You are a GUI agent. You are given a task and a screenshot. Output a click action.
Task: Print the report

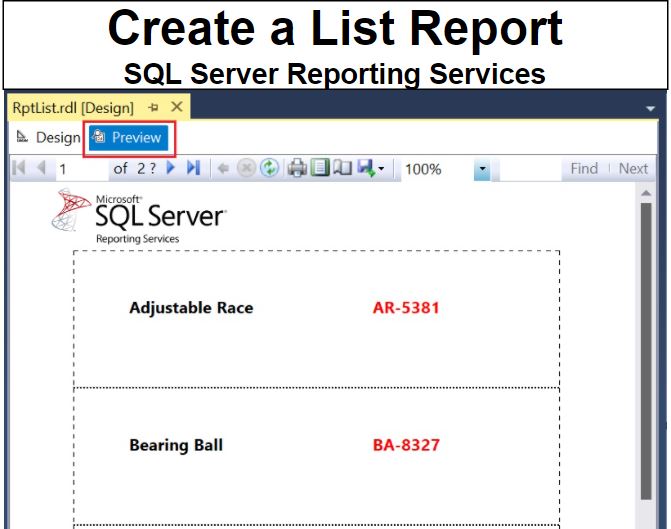(x=297, y=168)
